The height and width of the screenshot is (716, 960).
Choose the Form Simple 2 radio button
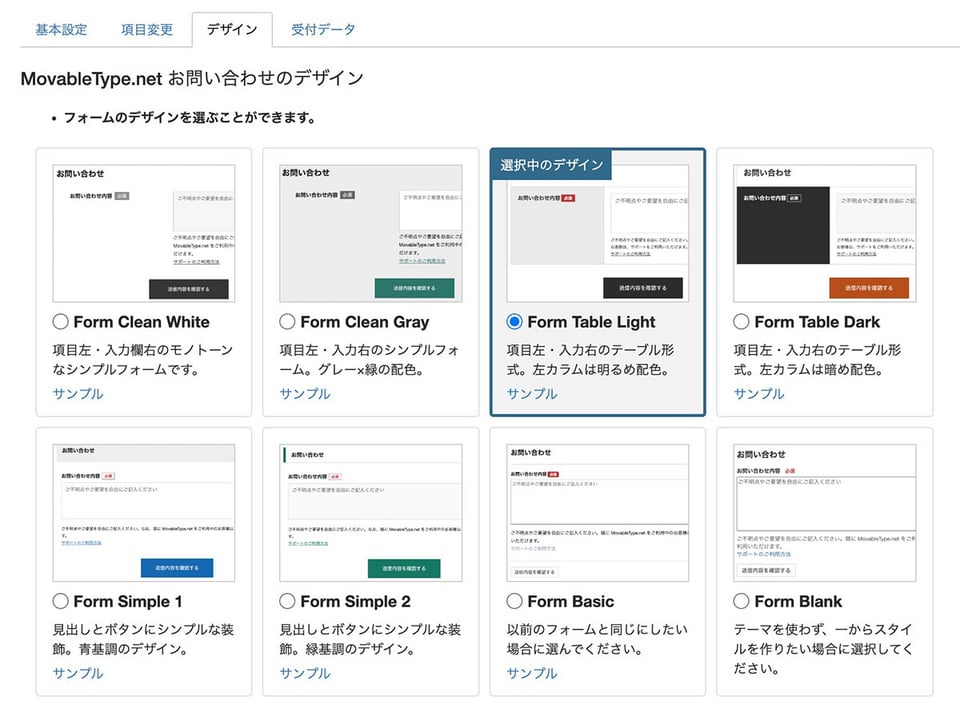(x=287, y=601)
